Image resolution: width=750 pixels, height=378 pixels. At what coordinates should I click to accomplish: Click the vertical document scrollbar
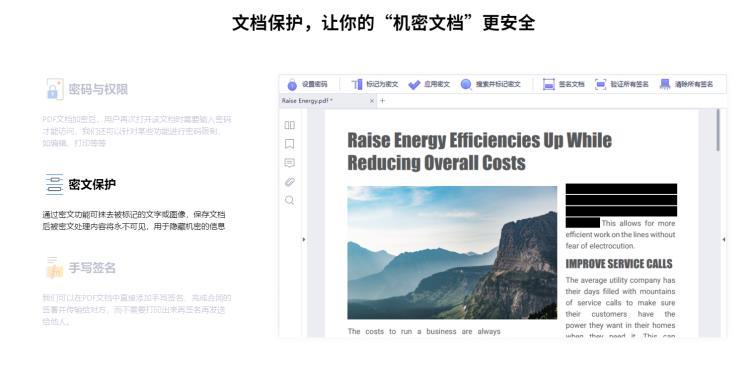point(718,130)
